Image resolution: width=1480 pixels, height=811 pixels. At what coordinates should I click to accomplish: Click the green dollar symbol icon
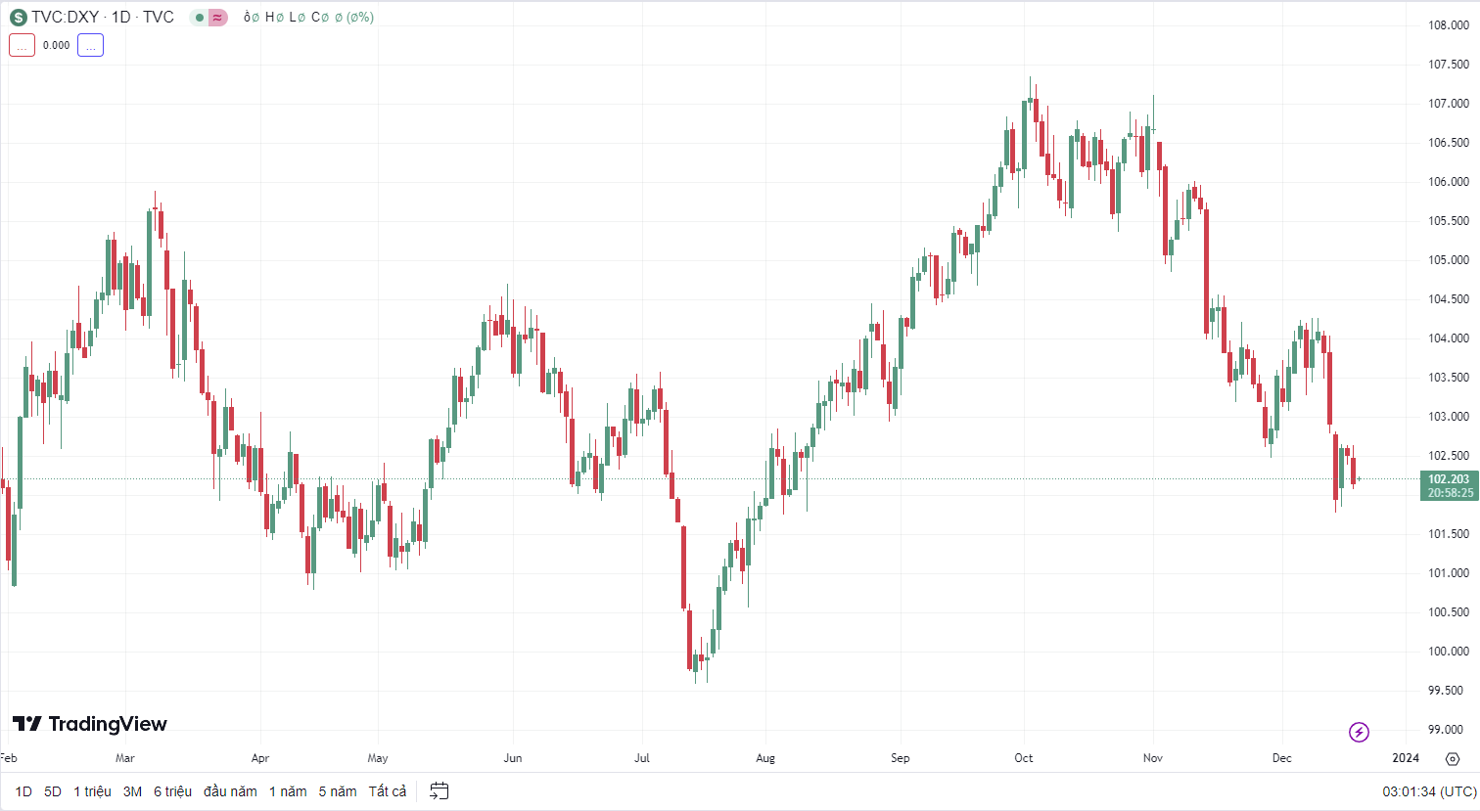coord(18,17)
